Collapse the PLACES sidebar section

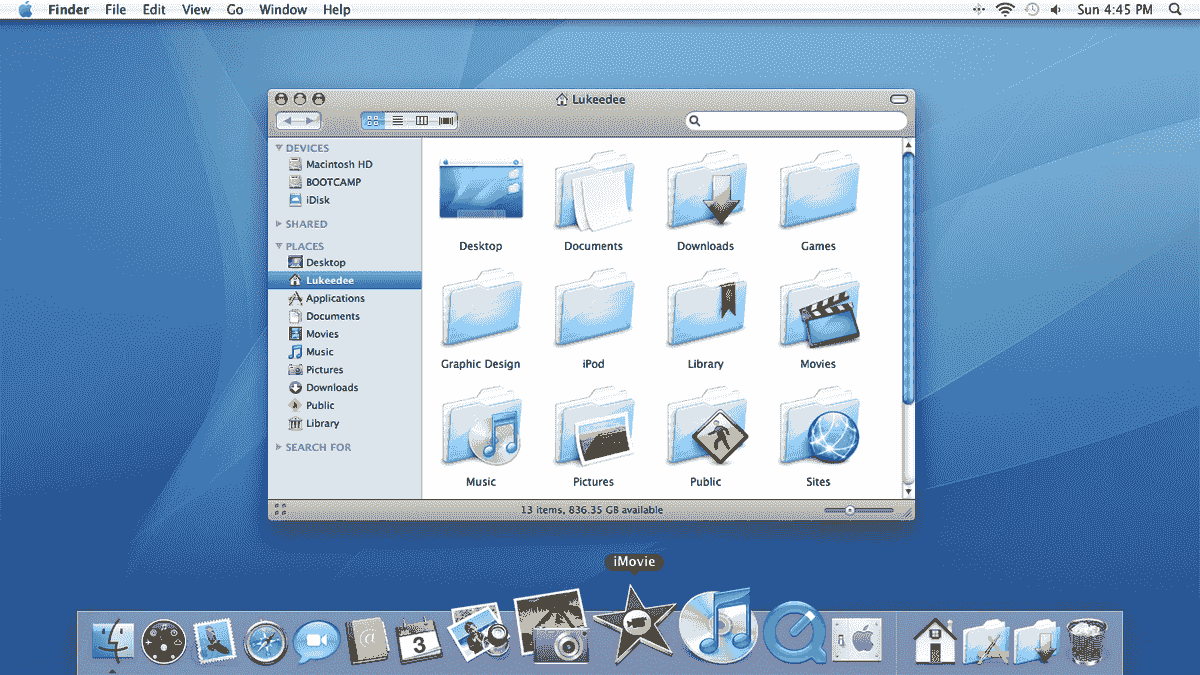(x=280, y=246)
